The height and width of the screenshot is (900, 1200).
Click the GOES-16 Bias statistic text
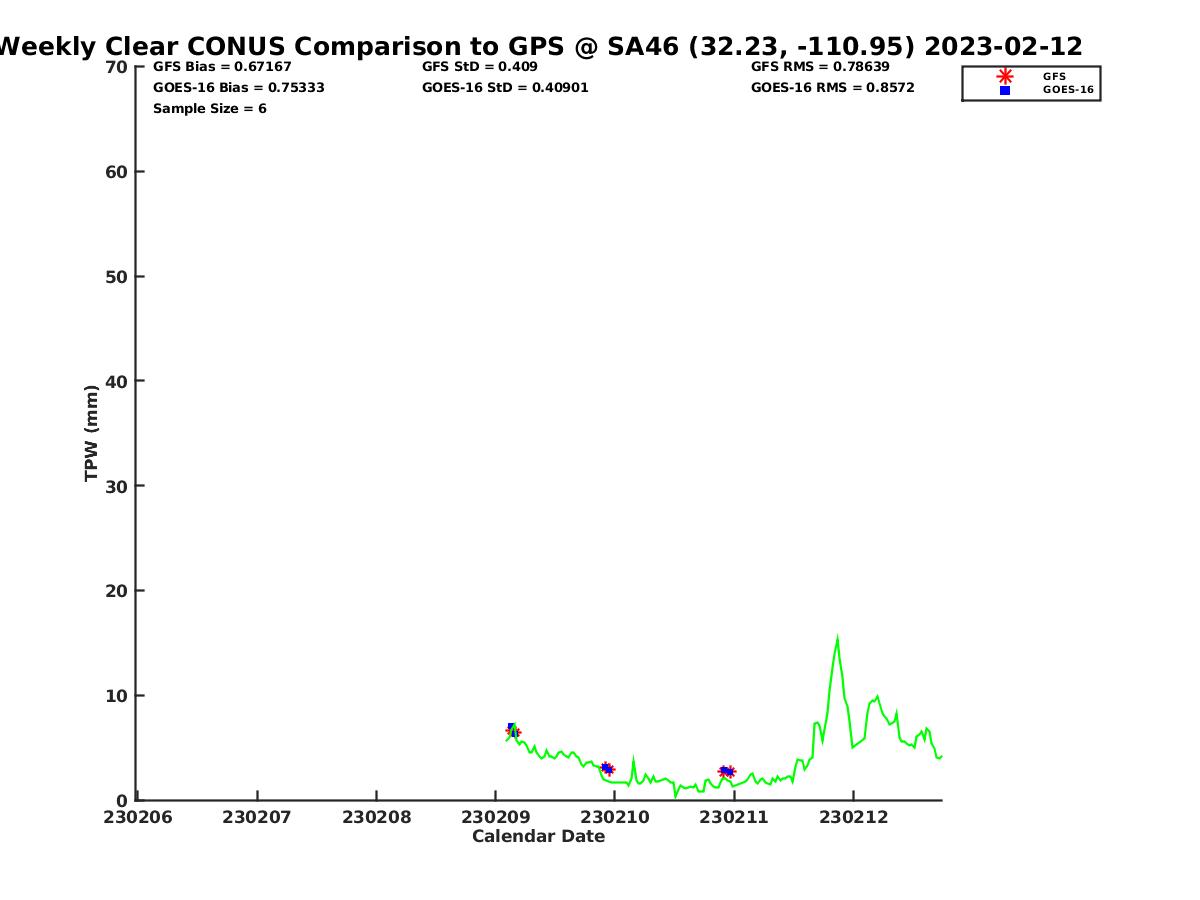[238, 88]
